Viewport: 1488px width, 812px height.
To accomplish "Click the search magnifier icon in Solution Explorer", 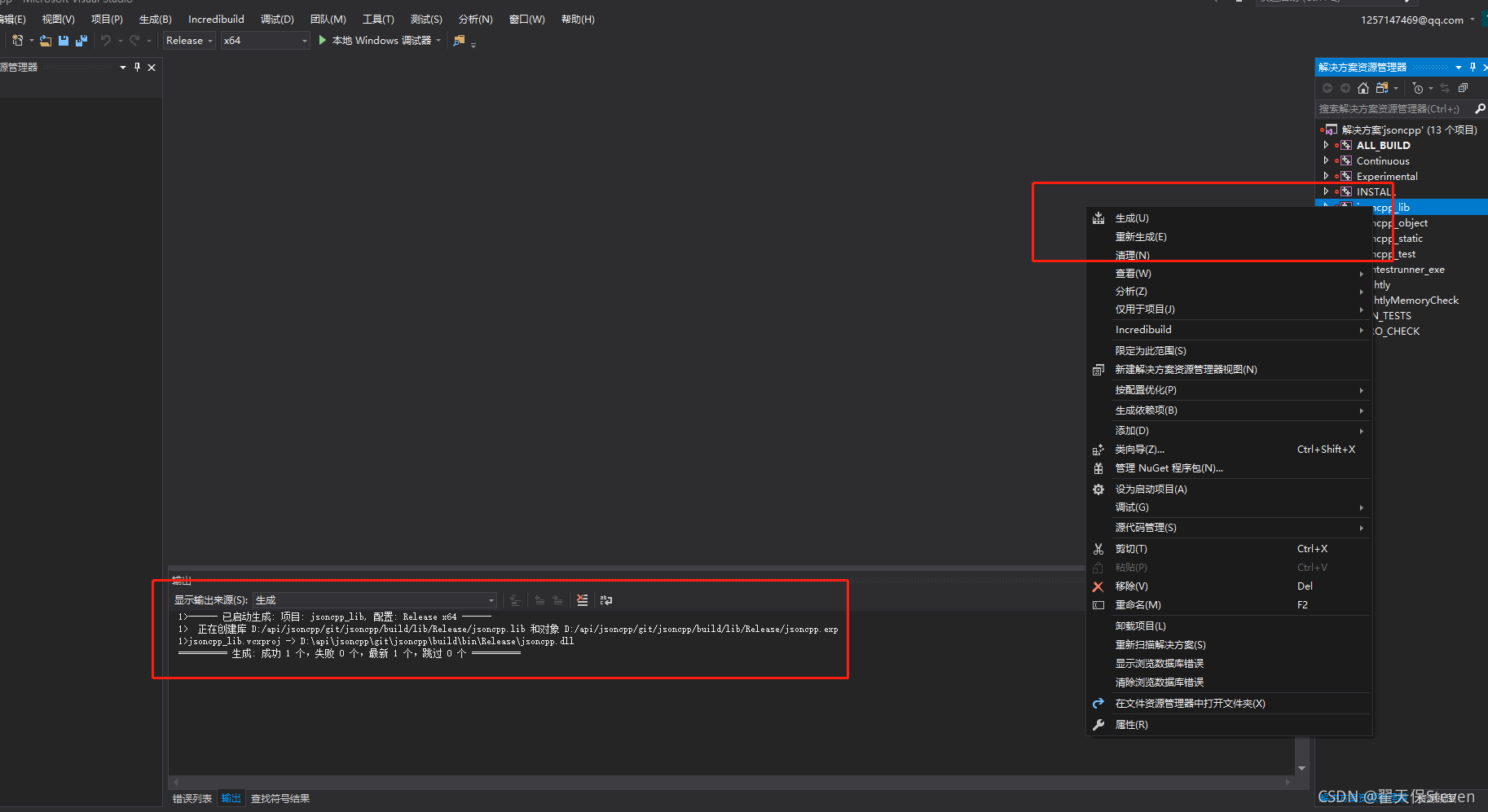I will 1480,108.
